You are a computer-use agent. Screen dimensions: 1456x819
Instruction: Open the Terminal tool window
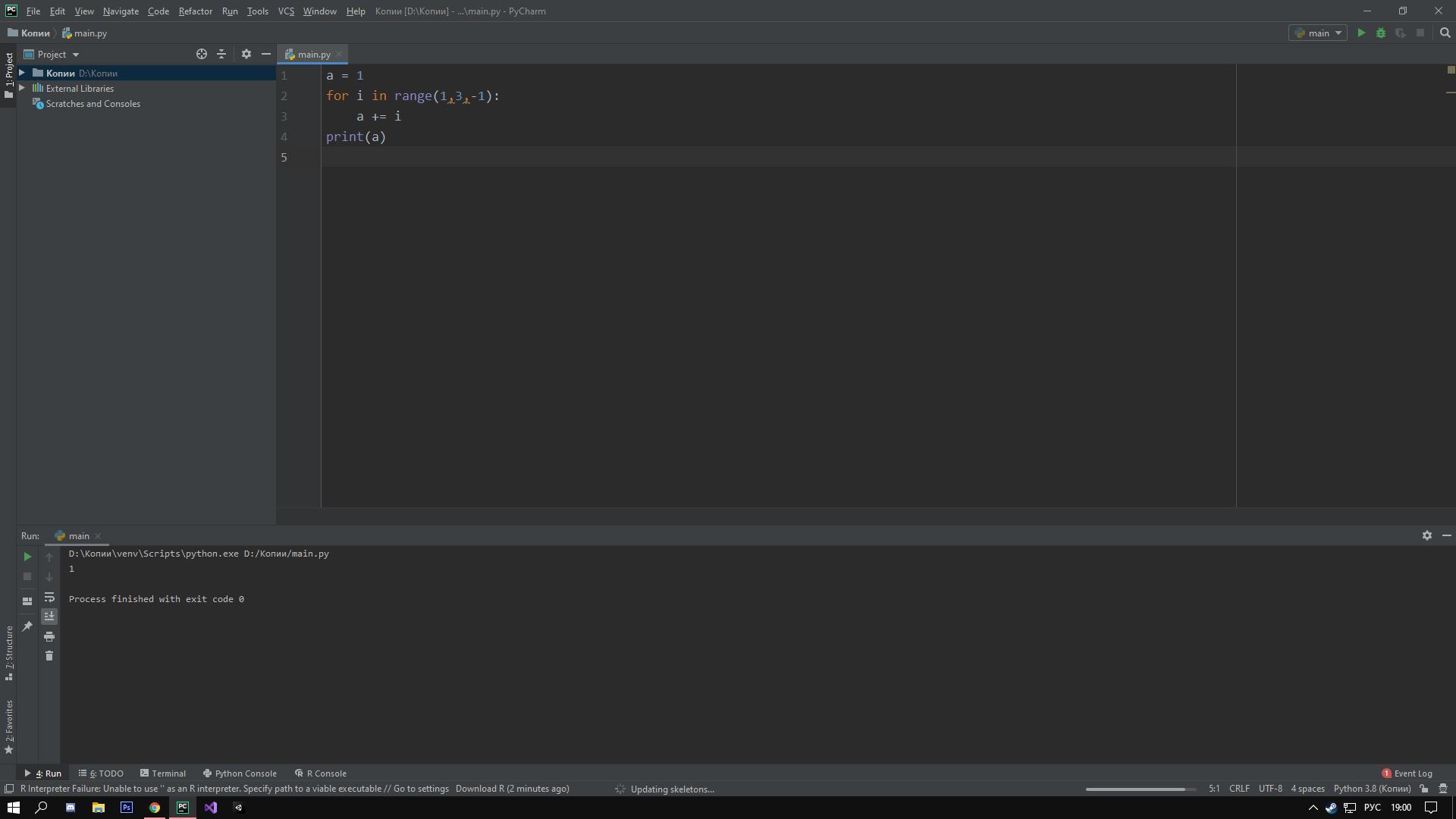[163, 773]
